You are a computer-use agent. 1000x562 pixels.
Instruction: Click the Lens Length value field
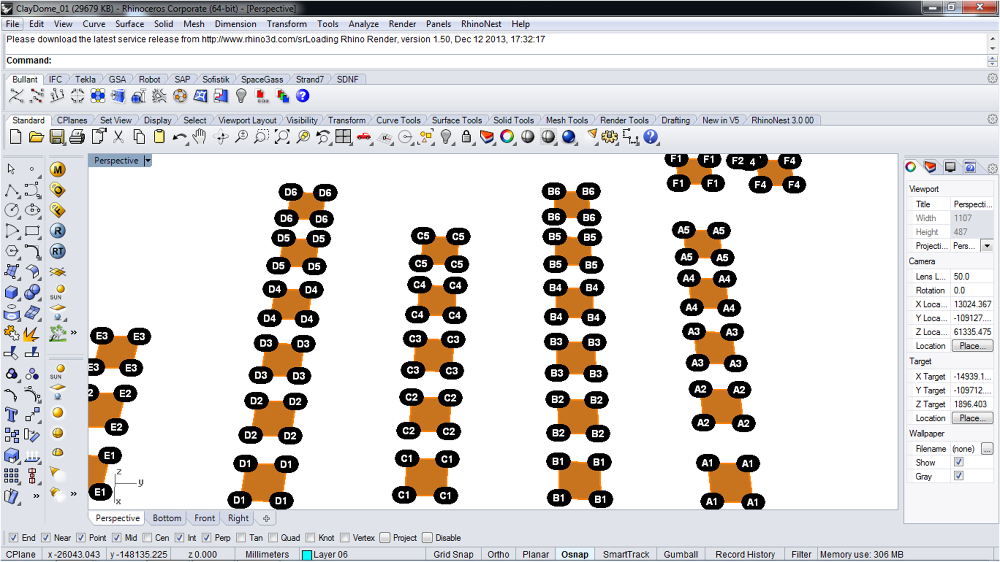click(972, 276)
